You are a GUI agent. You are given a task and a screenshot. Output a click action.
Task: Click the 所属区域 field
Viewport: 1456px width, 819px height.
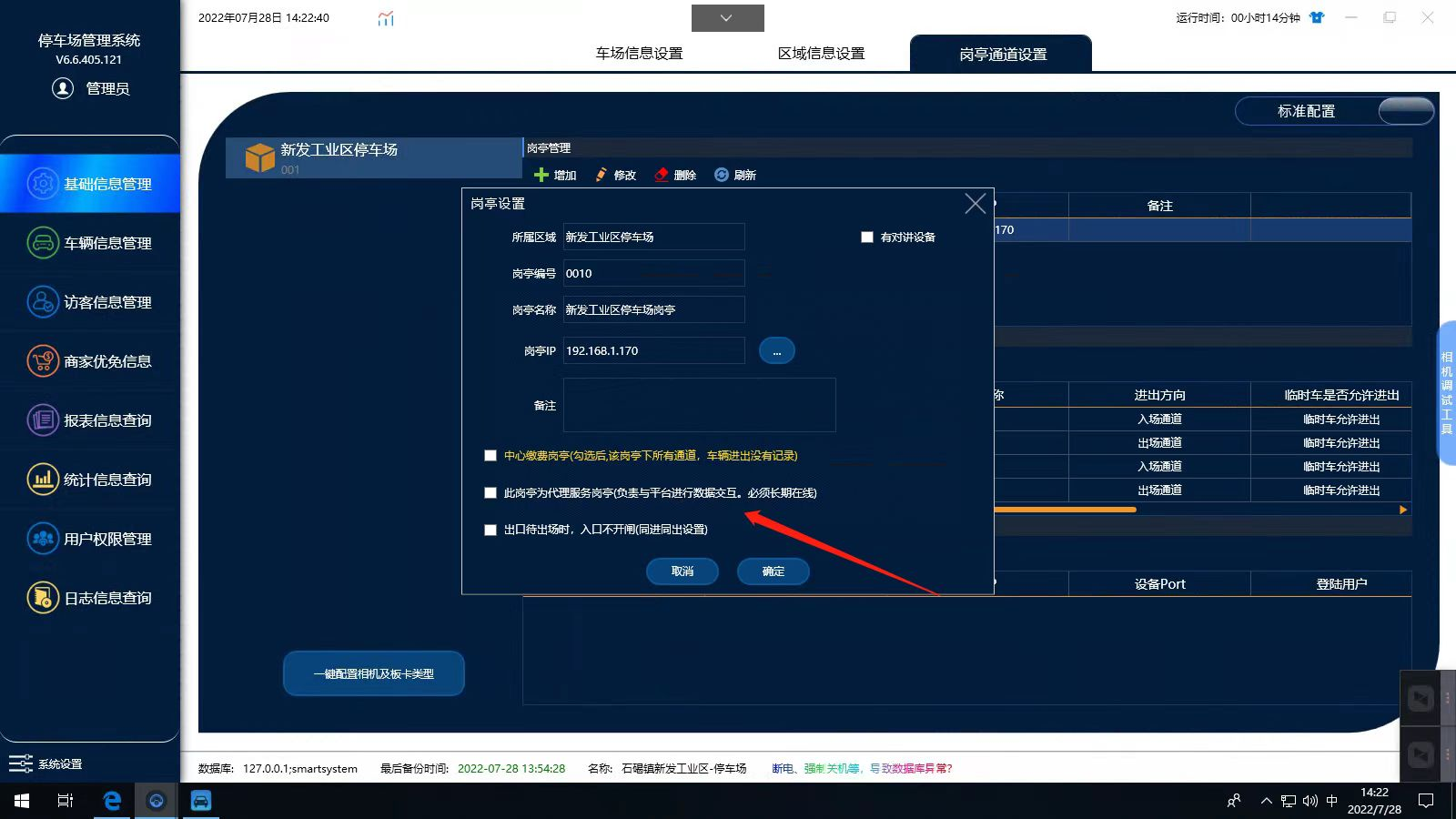[653, 237]
